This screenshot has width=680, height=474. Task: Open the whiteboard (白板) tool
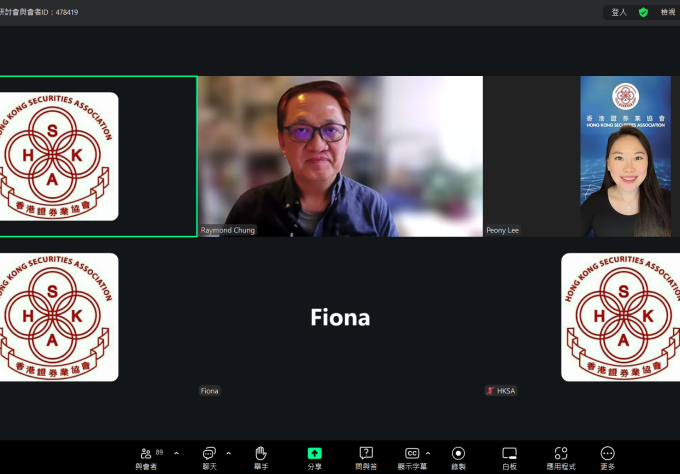509,456
